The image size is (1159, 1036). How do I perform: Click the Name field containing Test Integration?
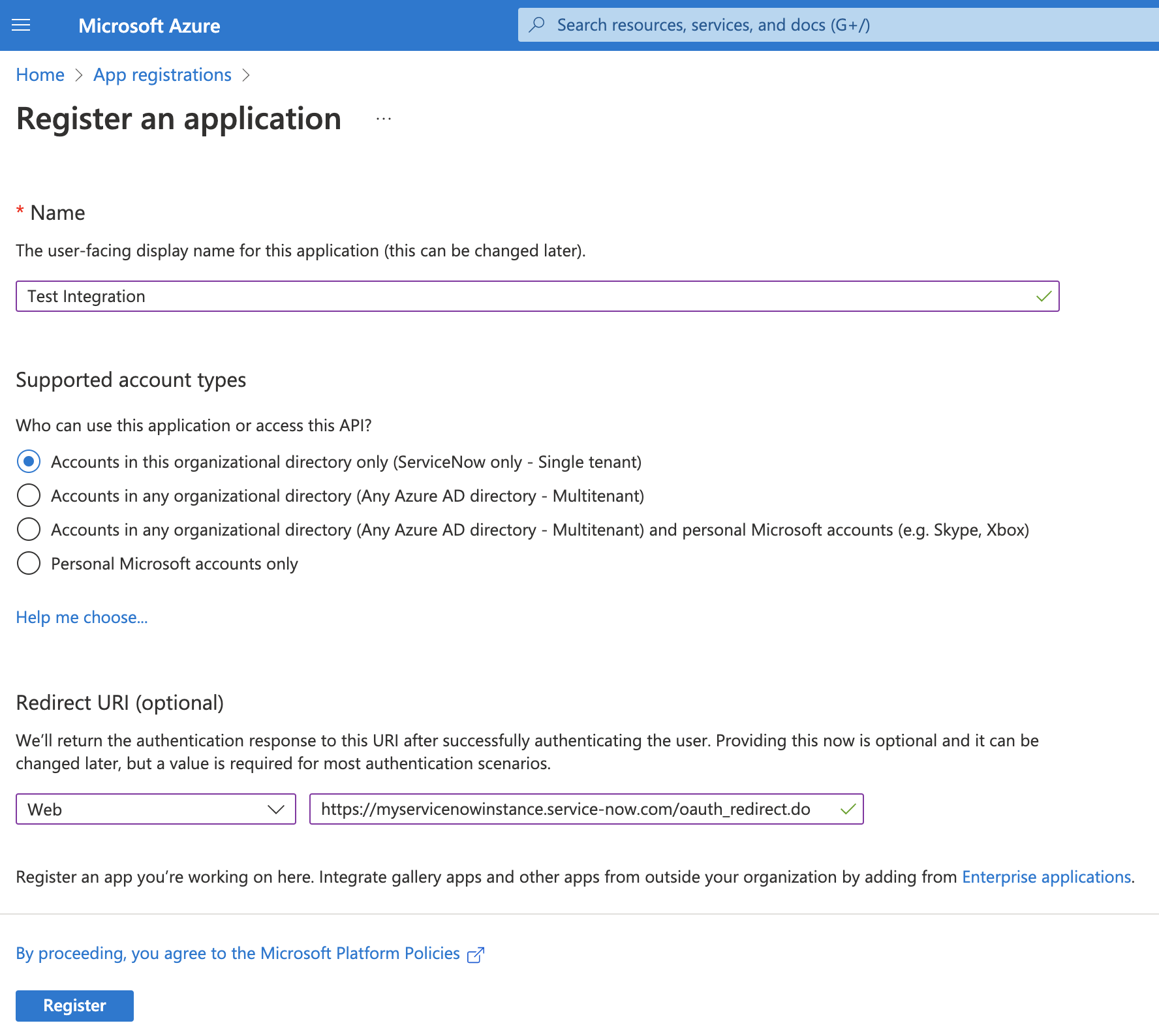click(537, 296)
